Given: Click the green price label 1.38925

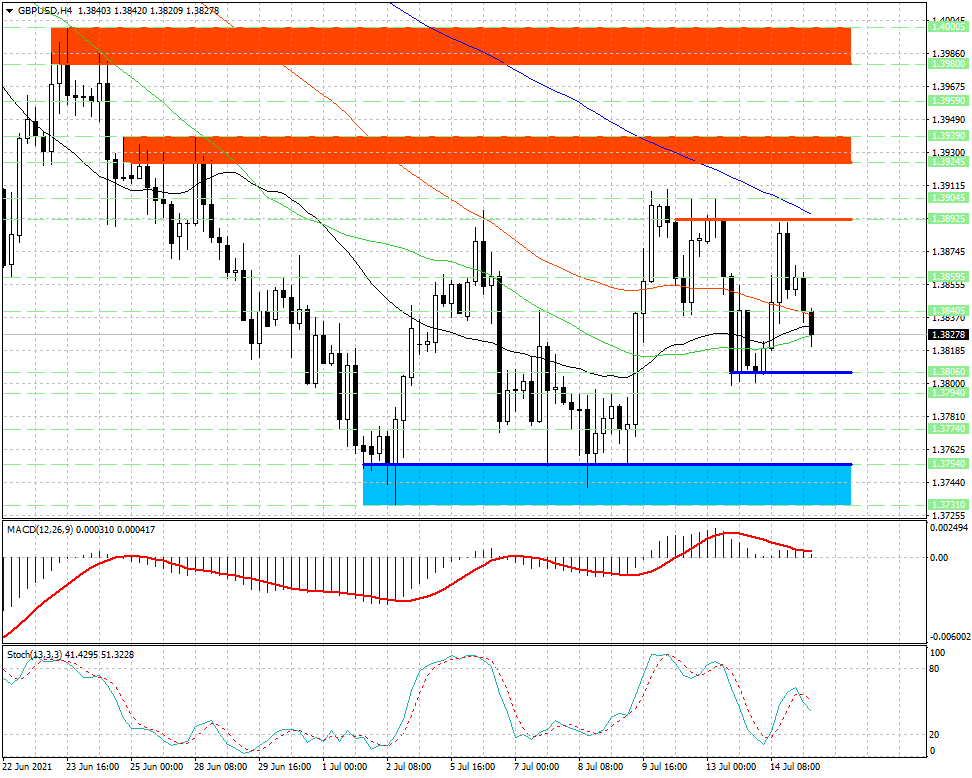Looking at the screenshot, I should (x=948, y=219).
